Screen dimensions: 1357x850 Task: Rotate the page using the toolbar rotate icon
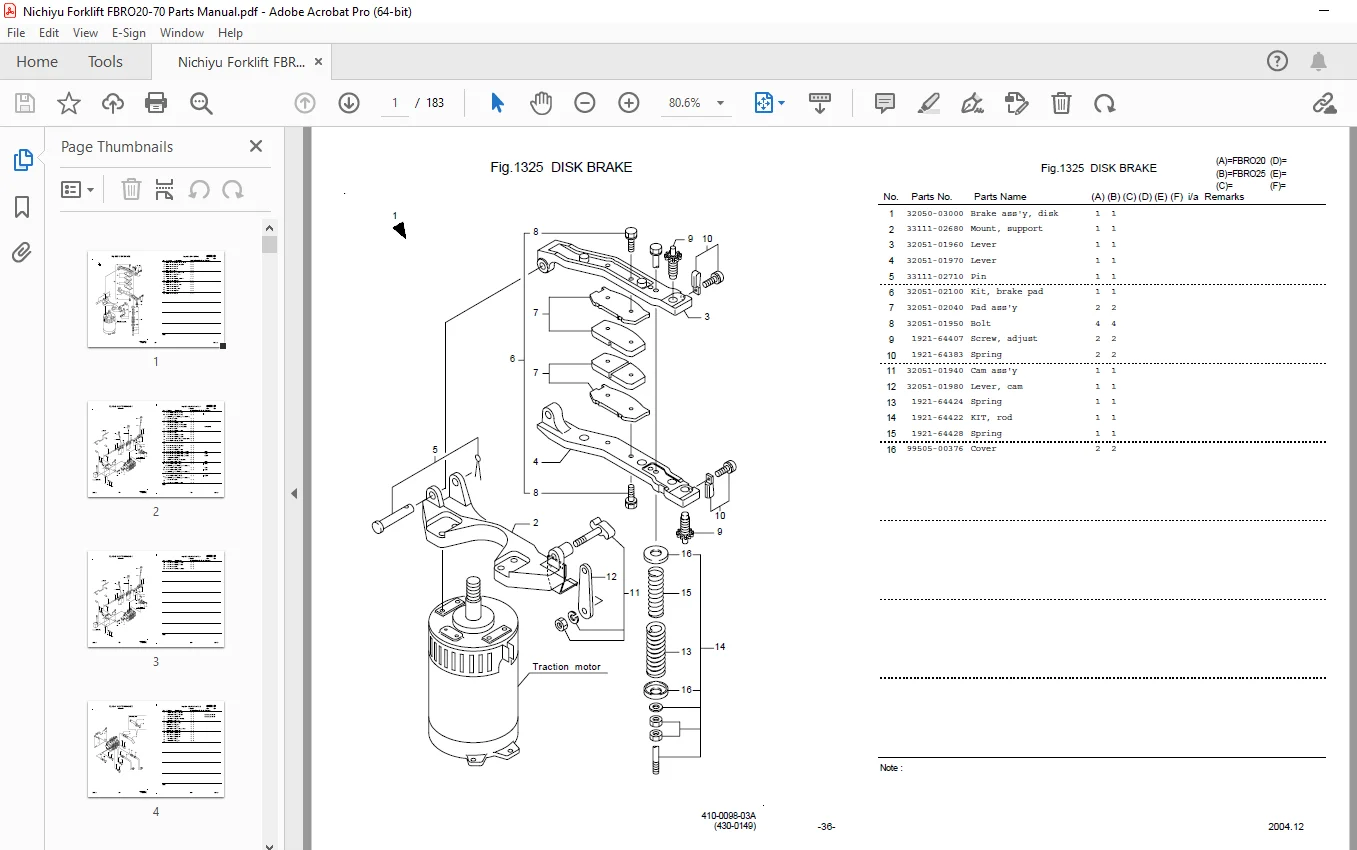[x=1105, y=103]
